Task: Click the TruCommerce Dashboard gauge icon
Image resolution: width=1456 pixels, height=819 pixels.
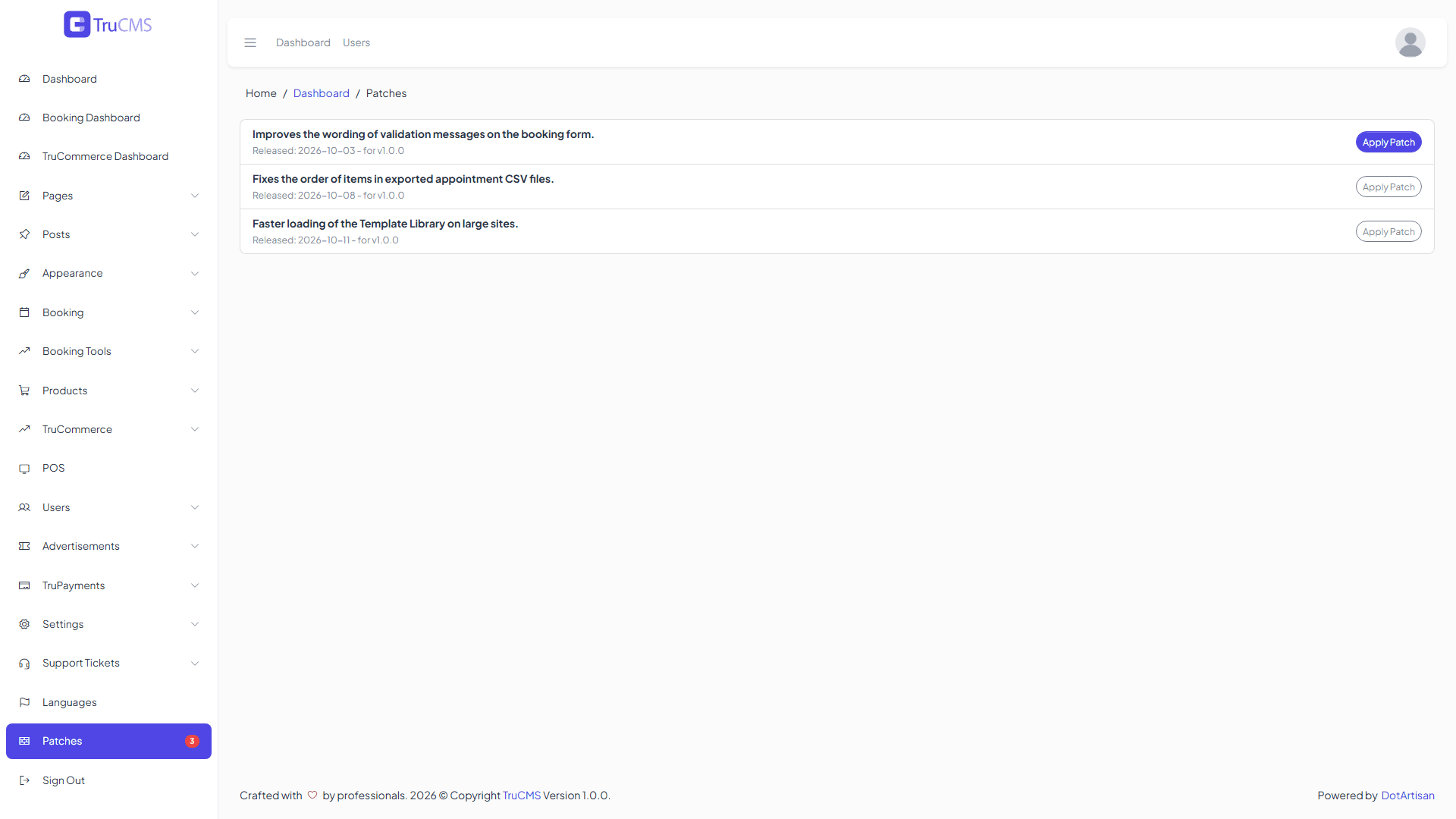Action: coord(24,156)
